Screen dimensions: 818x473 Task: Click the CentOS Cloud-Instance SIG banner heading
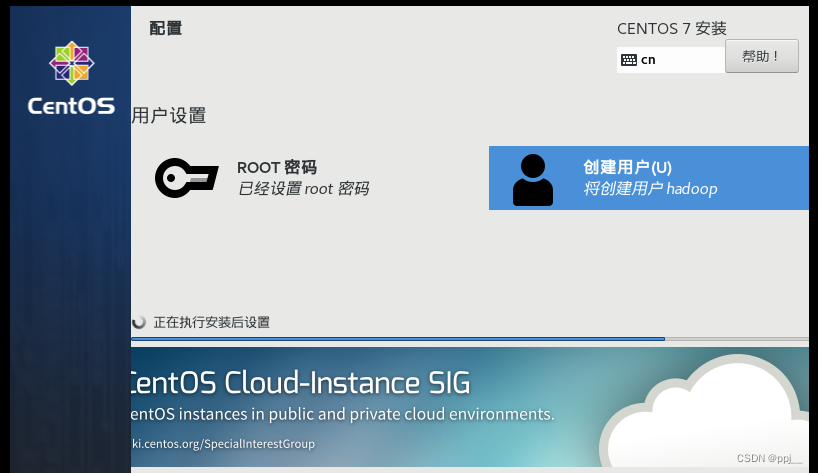point(300,383)
